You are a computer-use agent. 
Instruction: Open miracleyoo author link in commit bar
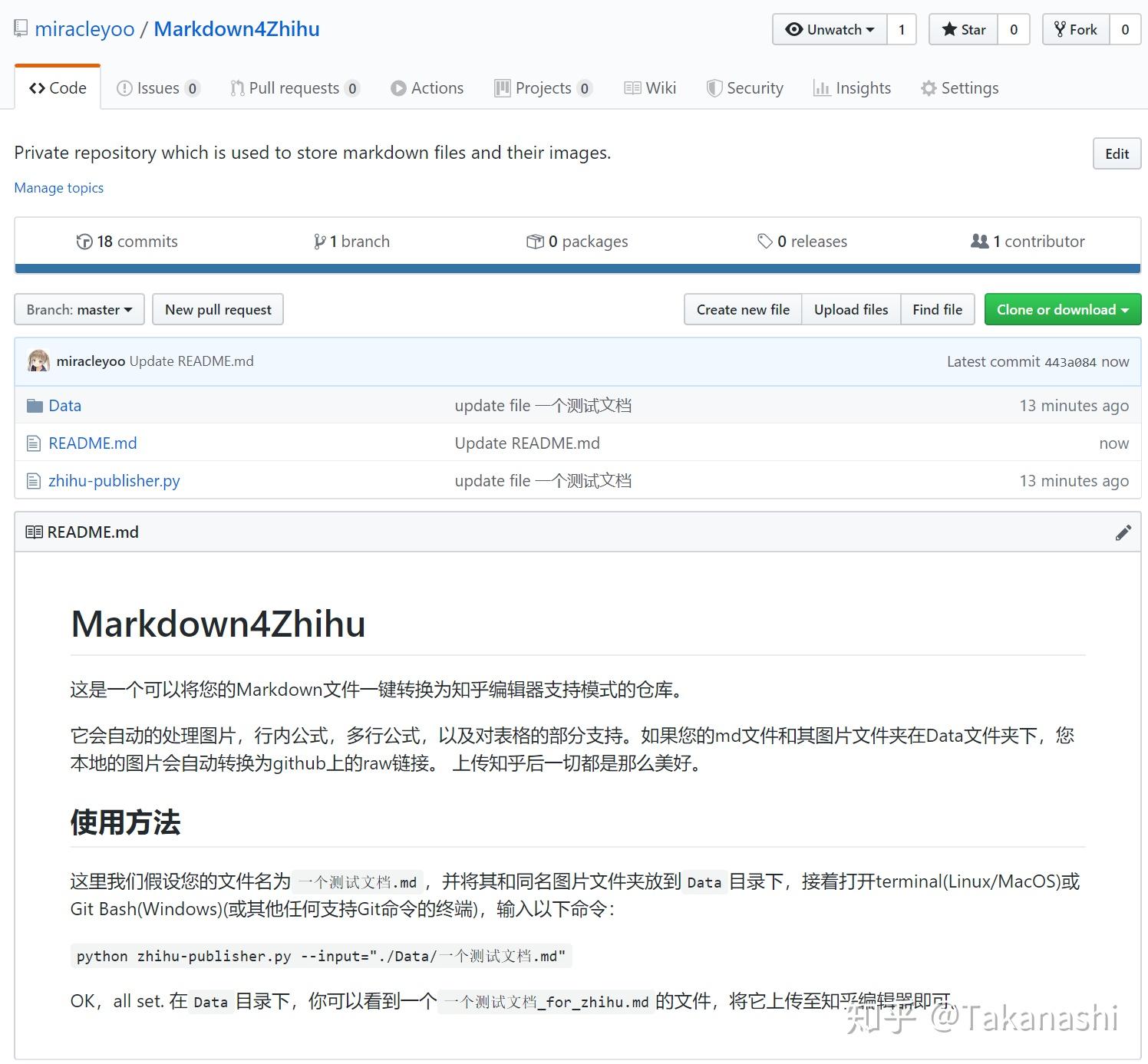click(91, 361)
